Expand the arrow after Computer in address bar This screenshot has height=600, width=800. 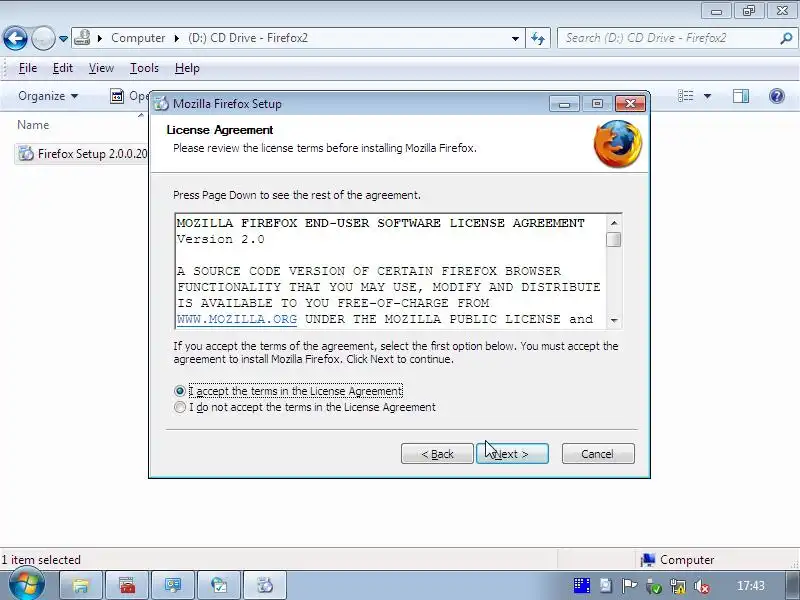coord(177,38)
